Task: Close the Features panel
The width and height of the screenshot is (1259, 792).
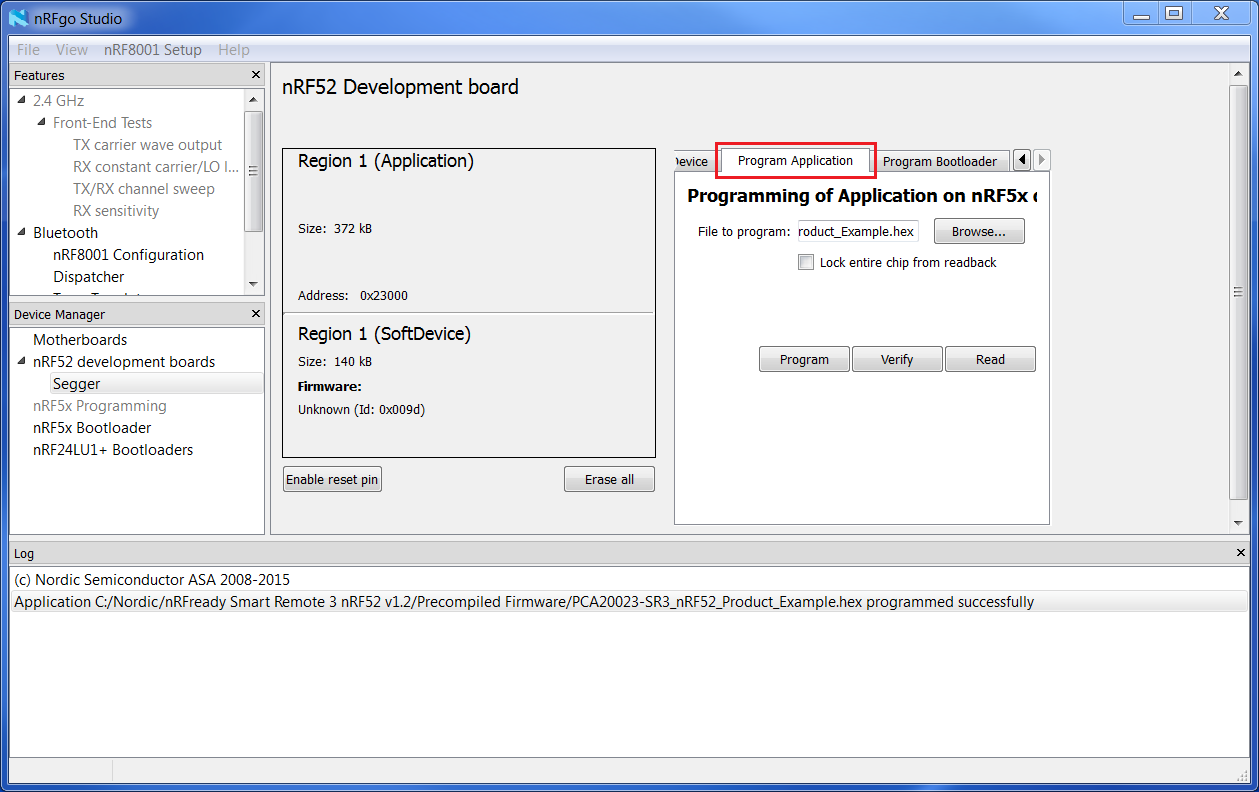Action: click(x=256, y=75)
